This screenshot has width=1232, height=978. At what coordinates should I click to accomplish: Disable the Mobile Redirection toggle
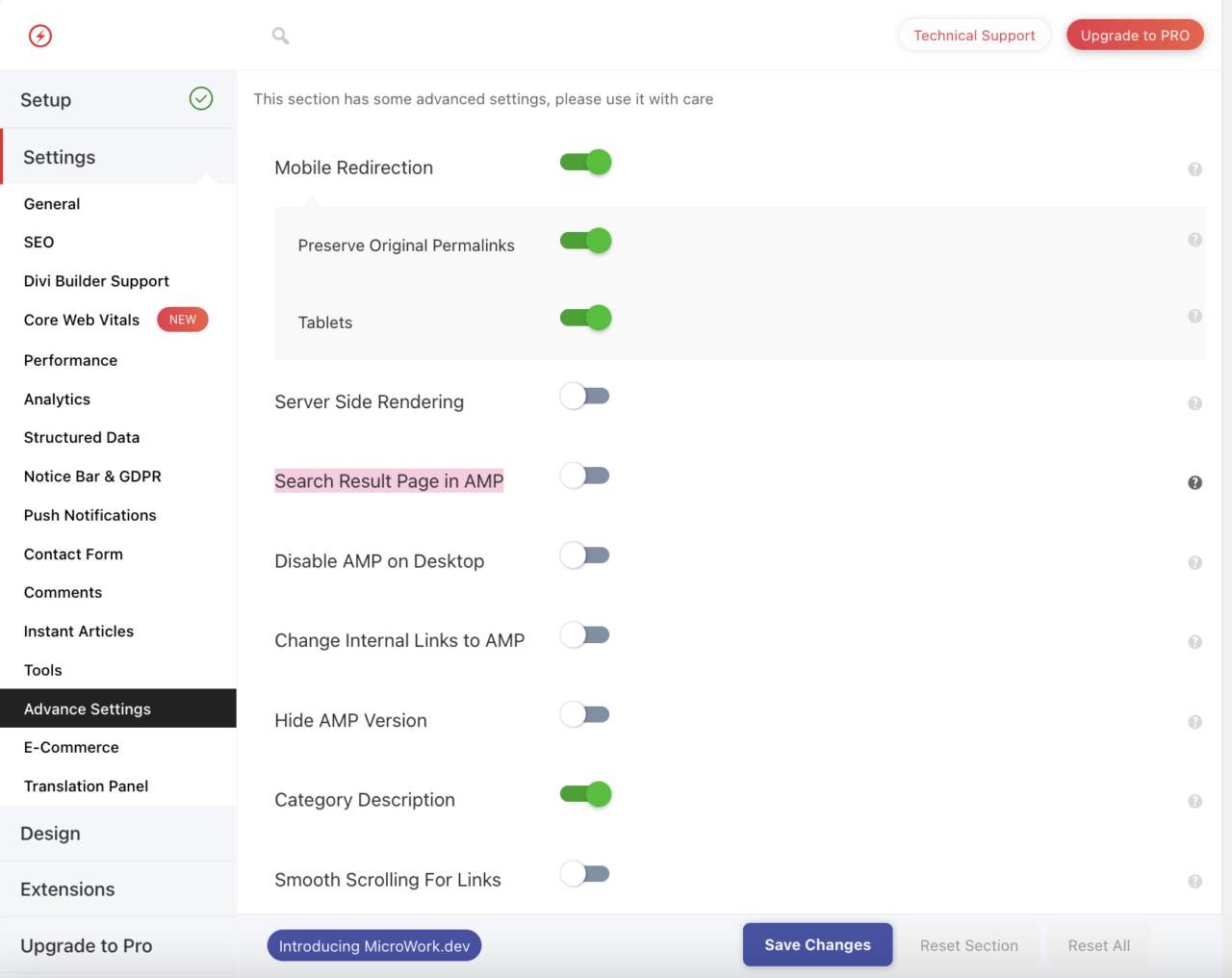pos(586,163)
